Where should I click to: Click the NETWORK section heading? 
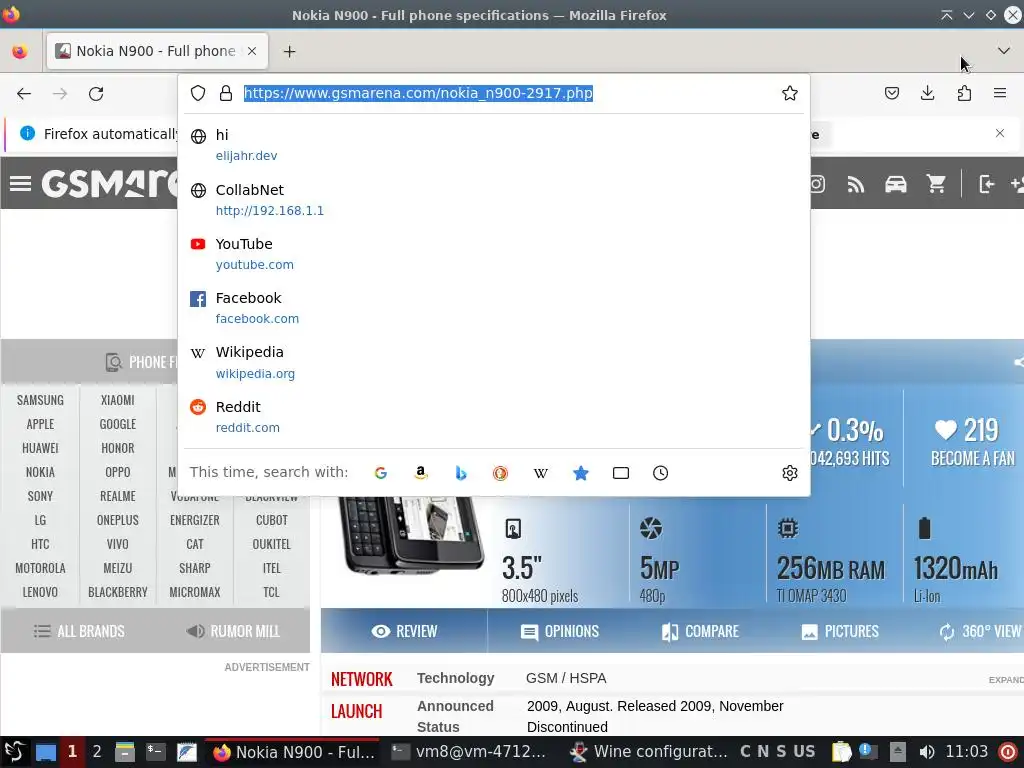tap(361, 679)
